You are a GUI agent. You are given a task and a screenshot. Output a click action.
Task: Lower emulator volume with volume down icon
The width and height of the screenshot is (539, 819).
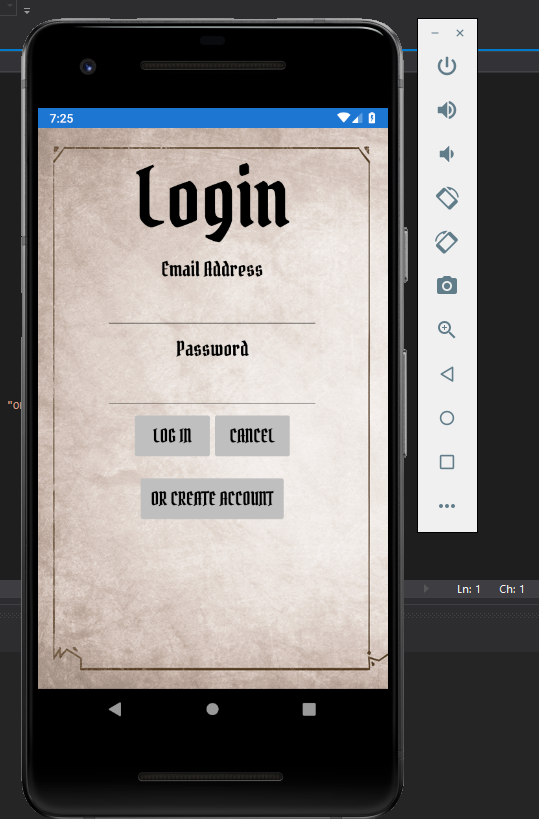click(x=447, y=154)
